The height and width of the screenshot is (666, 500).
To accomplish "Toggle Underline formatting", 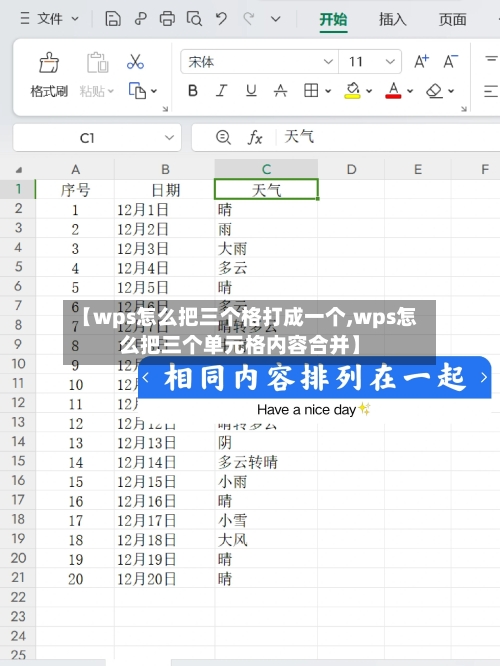I will pos(251,90).
